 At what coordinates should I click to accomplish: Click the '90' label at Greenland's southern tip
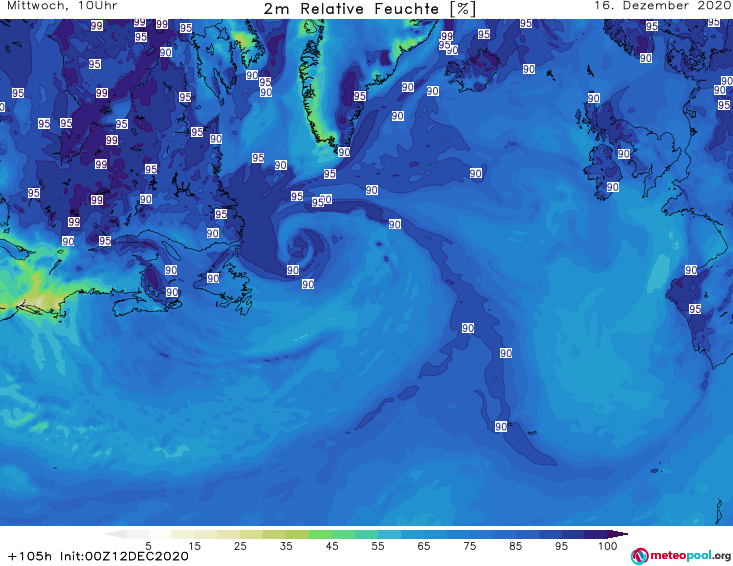[x=344, y=152]
